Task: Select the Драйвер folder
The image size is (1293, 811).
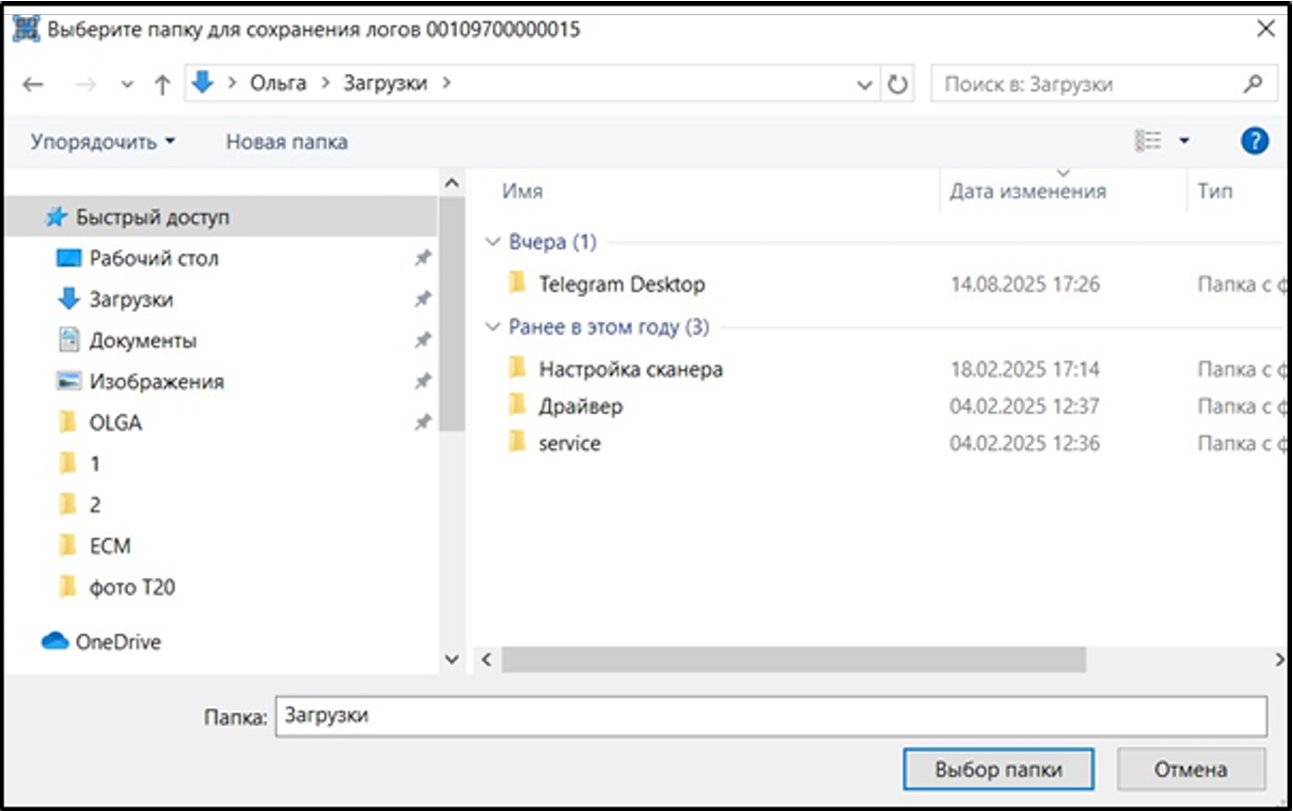Action: pyautogui.click(x=581, y=406)
